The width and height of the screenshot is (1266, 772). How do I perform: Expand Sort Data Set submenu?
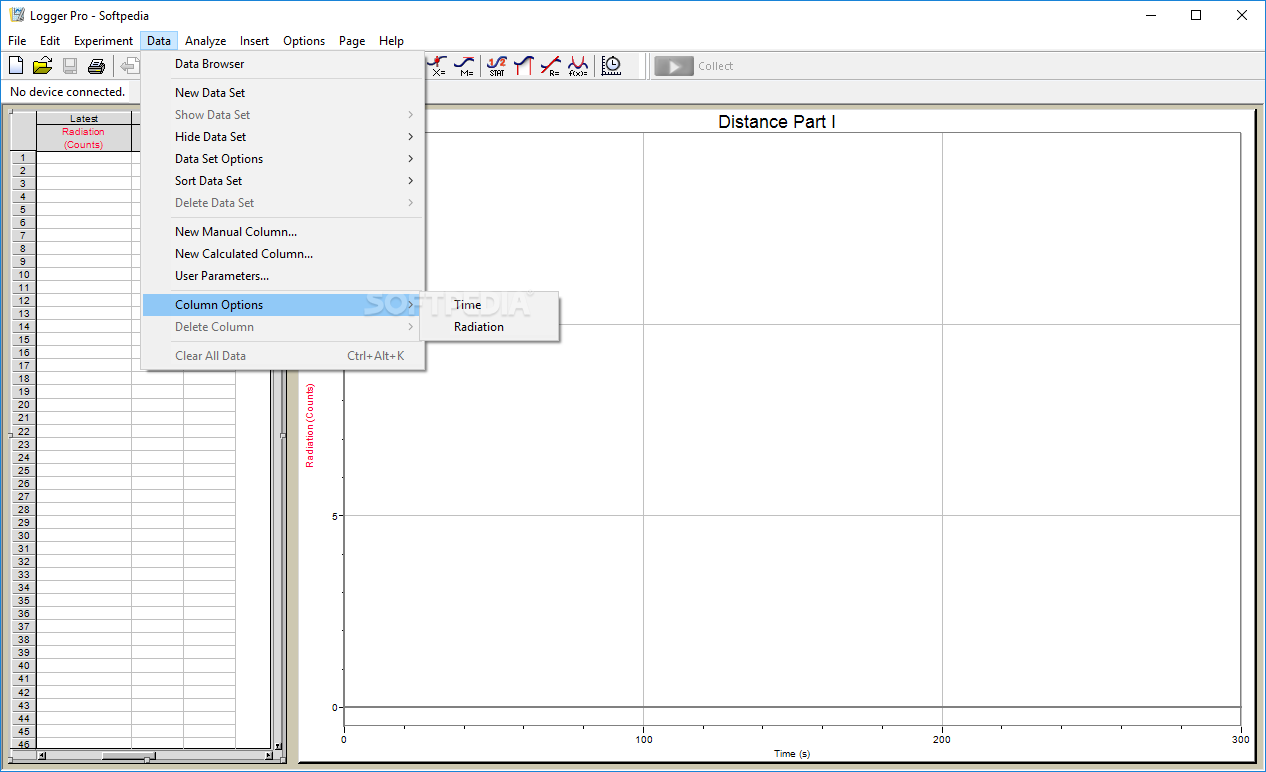pos(284,181)
